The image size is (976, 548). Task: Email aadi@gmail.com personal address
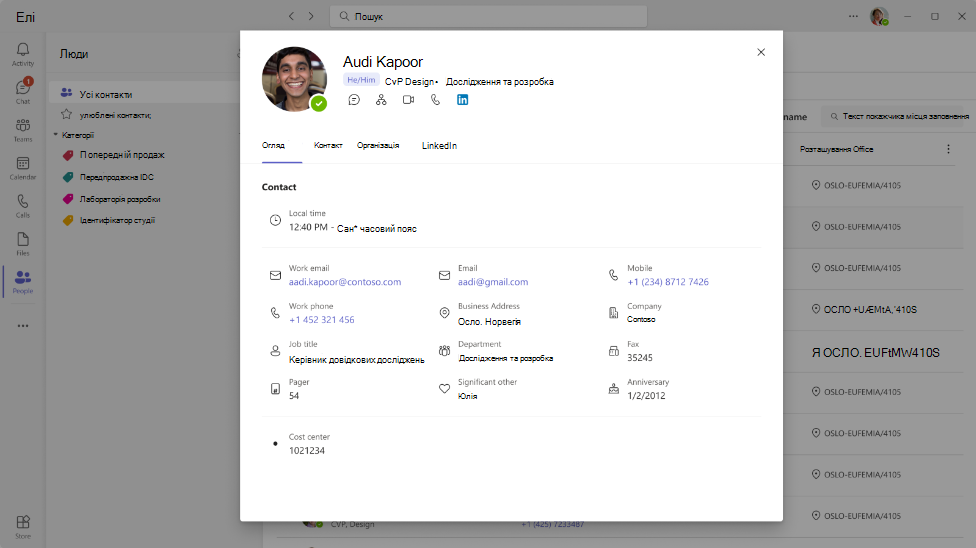[493, 282]
